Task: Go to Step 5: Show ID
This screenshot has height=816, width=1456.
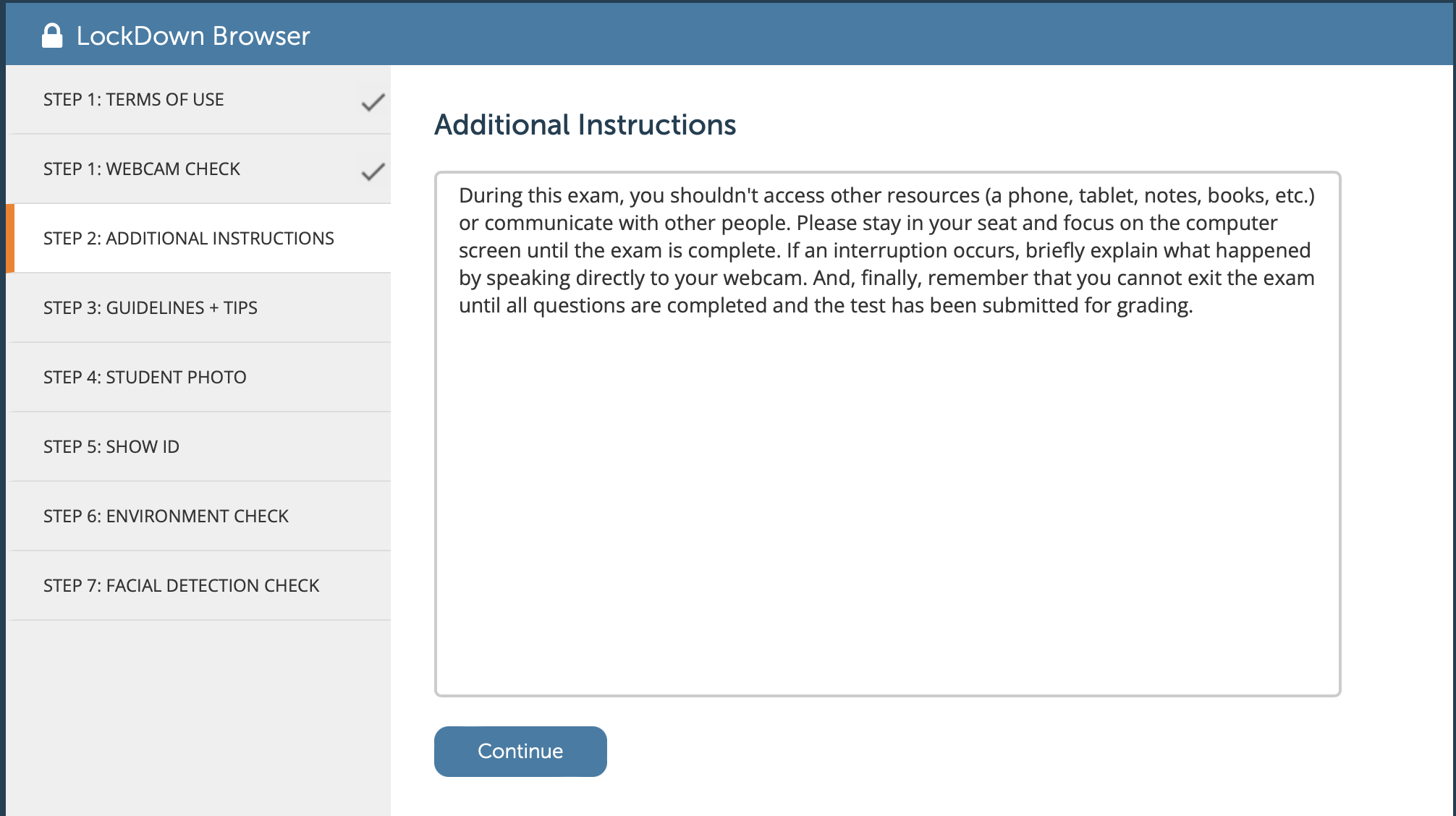Action: click(x=198, y=447)
